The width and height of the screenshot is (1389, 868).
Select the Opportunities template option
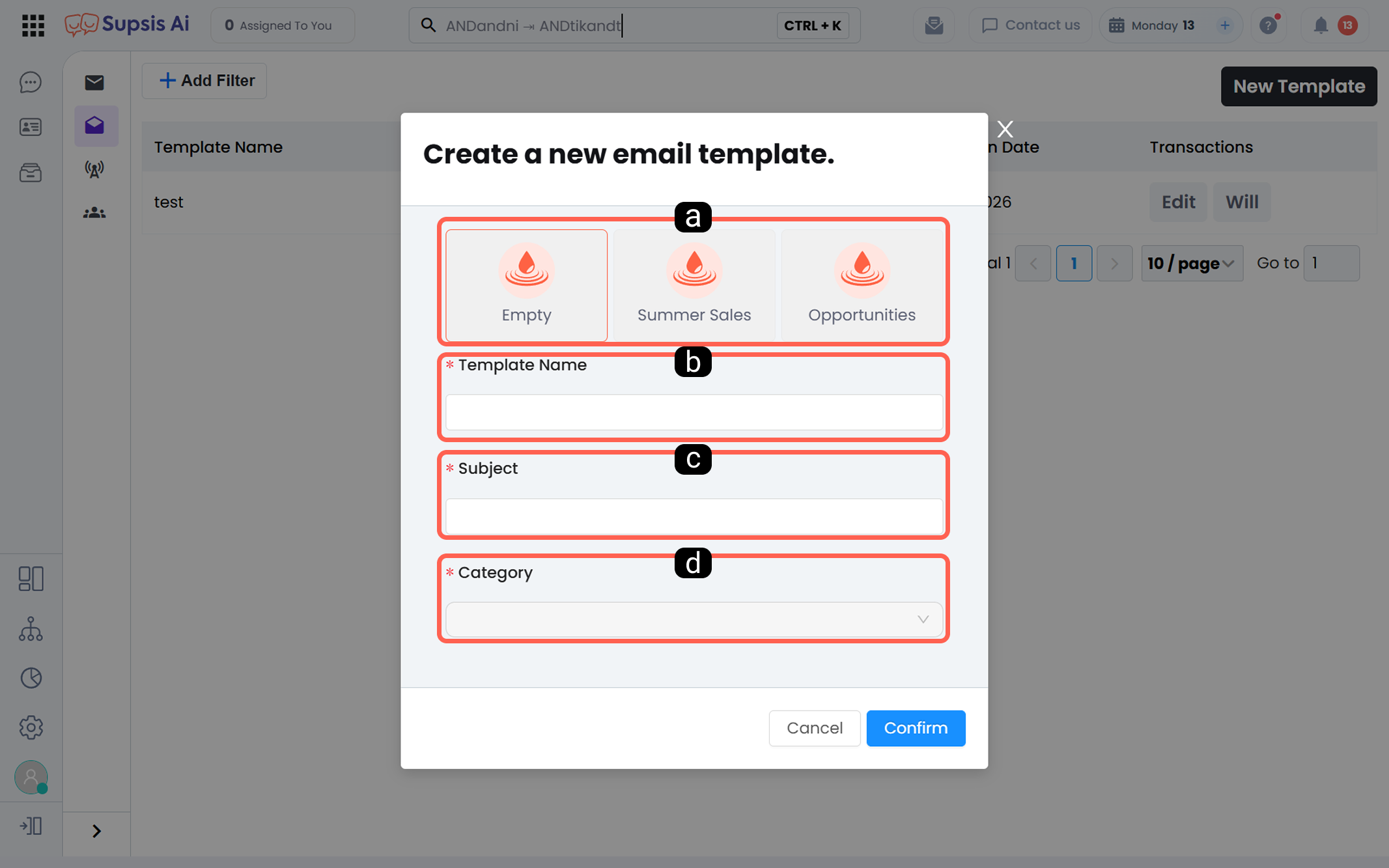point(862,285)
